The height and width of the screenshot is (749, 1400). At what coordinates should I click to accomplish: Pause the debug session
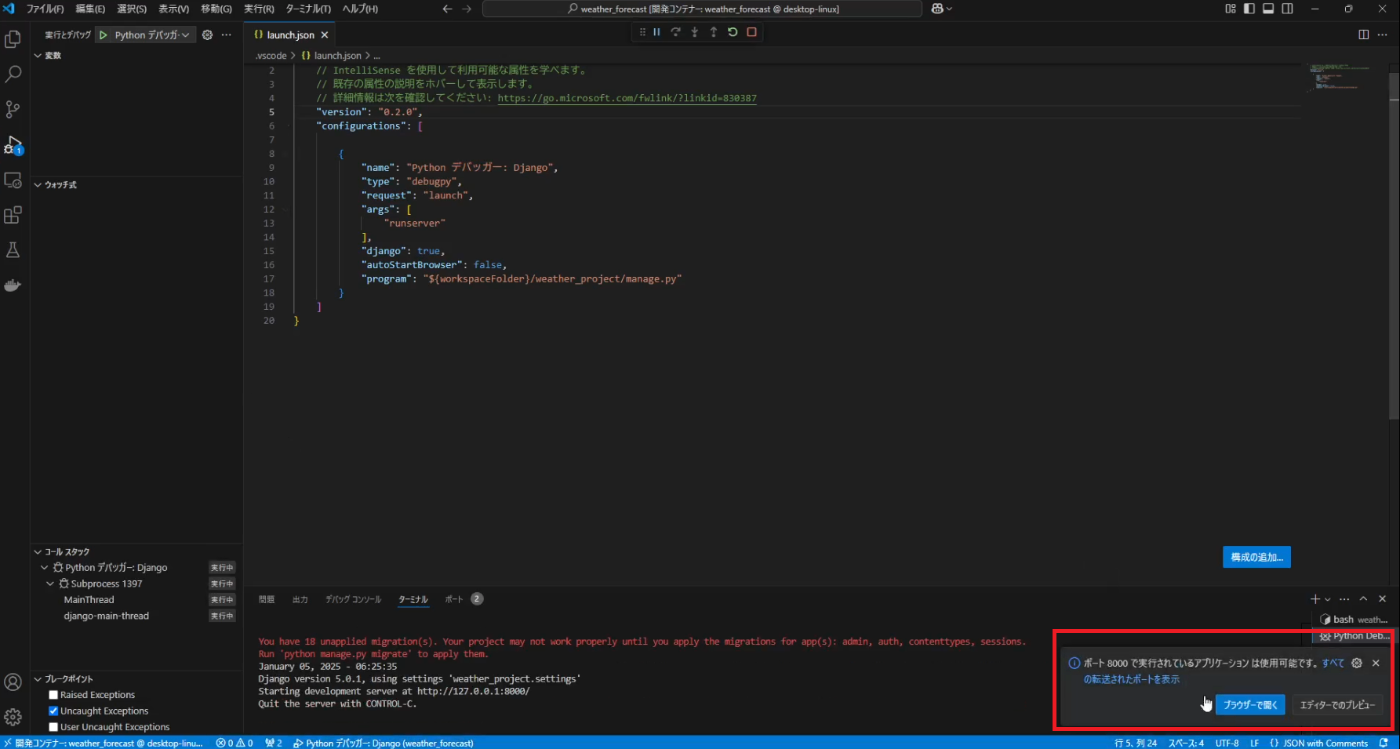point(657,32)
